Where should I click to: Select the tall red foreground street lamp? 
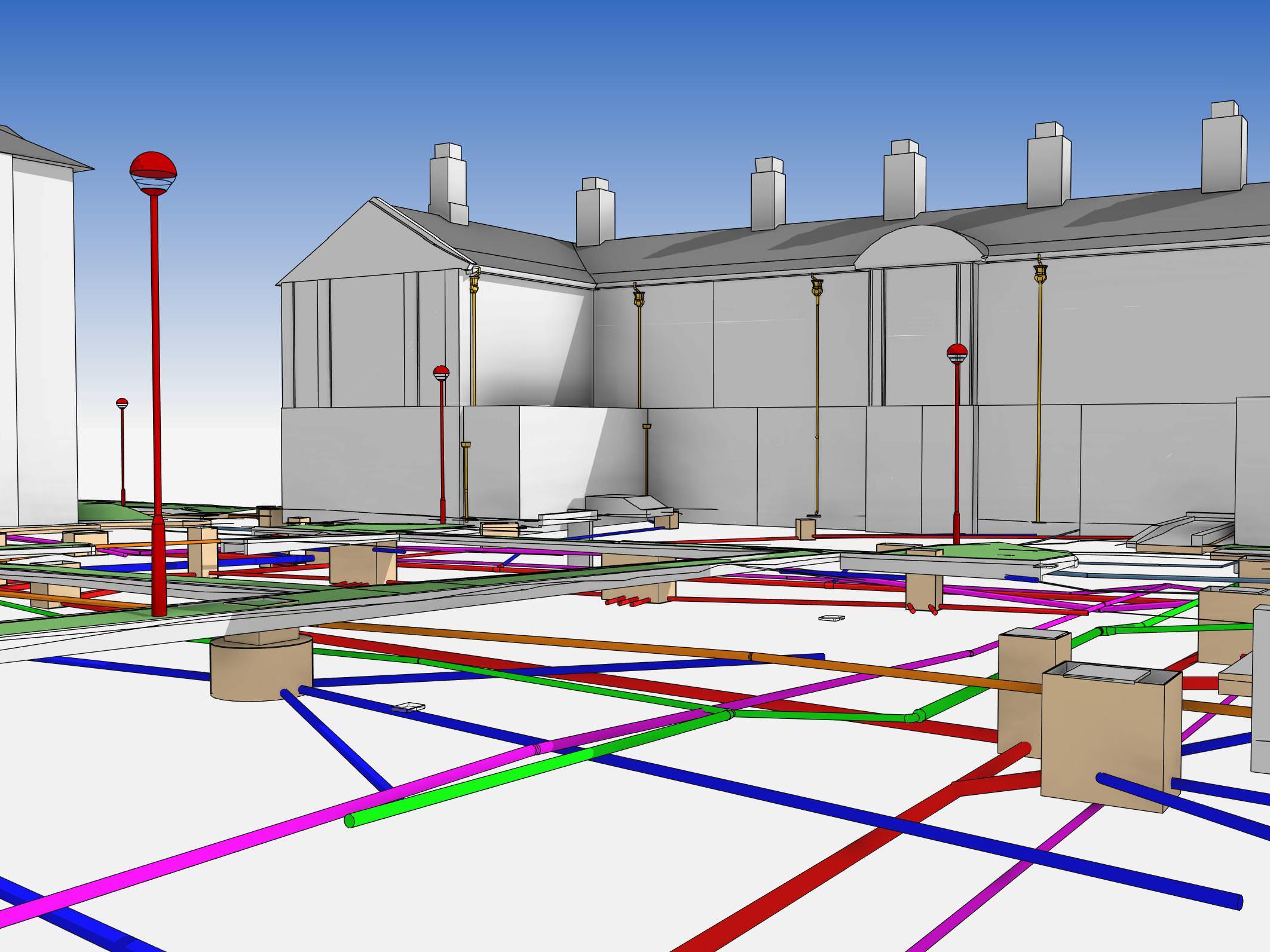[x=155, y=382]
